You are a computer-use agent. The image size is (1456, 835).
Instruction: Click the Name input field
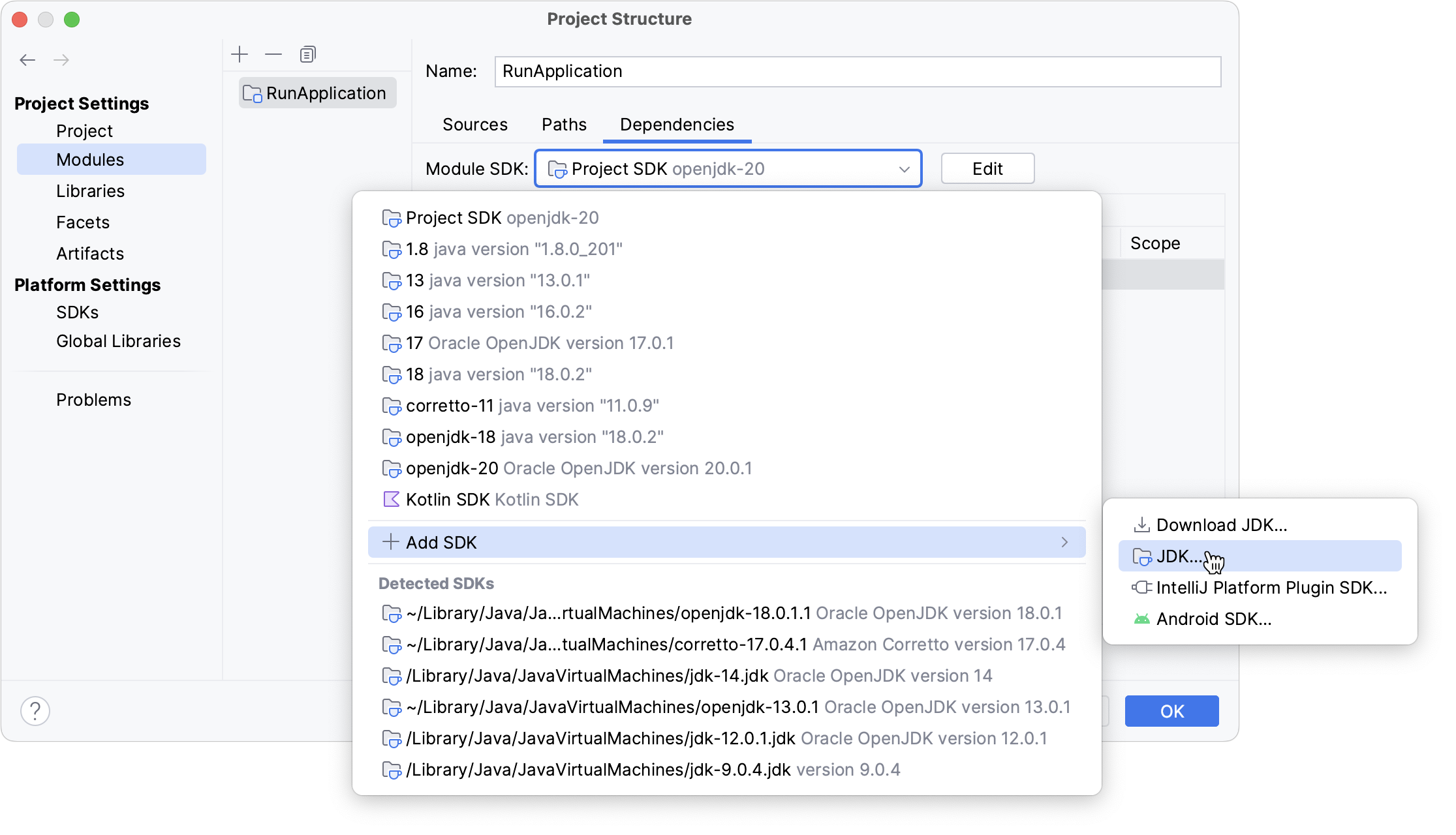coord(856,70)
